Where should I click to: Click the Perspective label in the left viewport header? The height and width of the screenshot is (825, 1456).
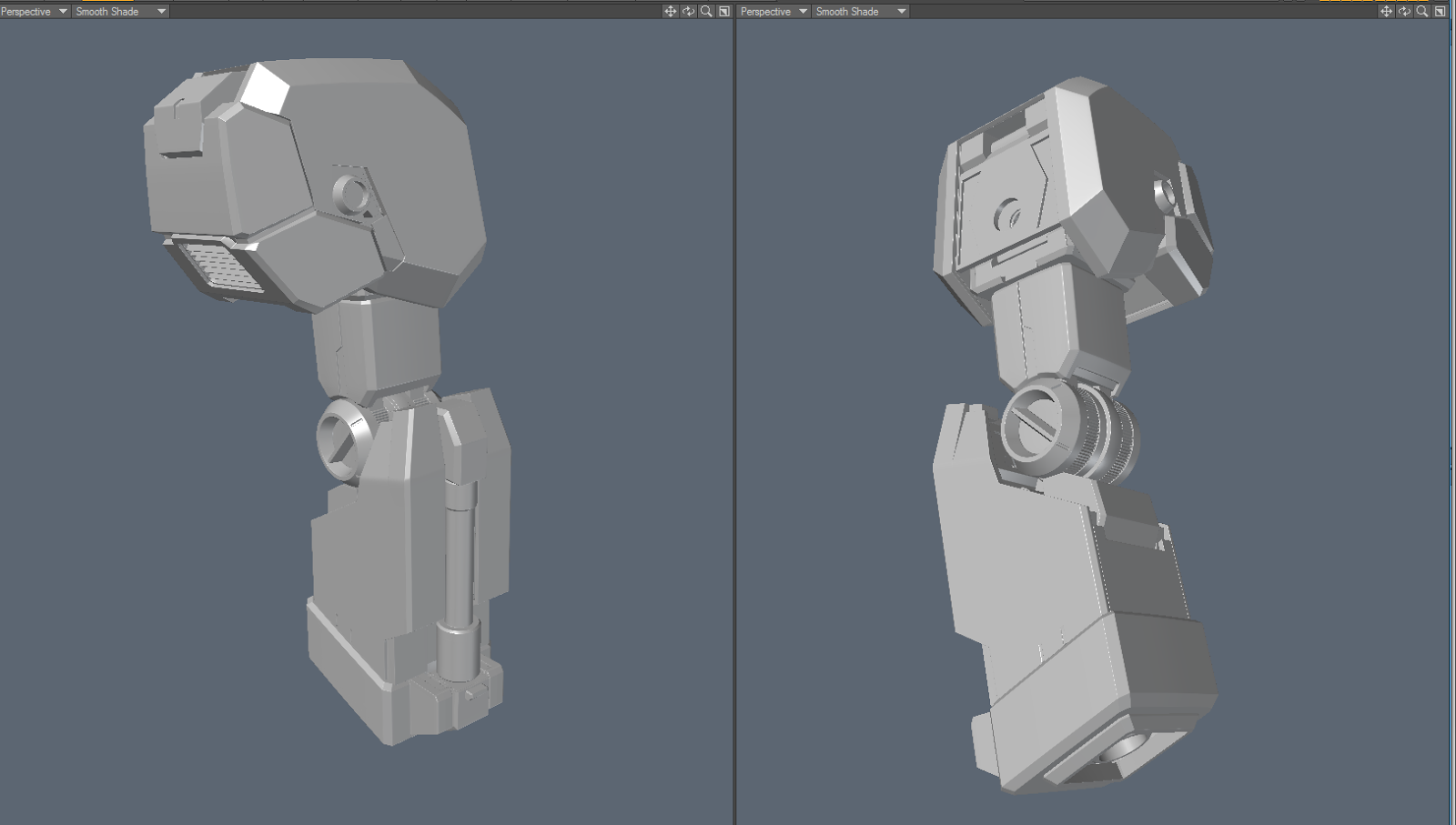coord(27,12)
